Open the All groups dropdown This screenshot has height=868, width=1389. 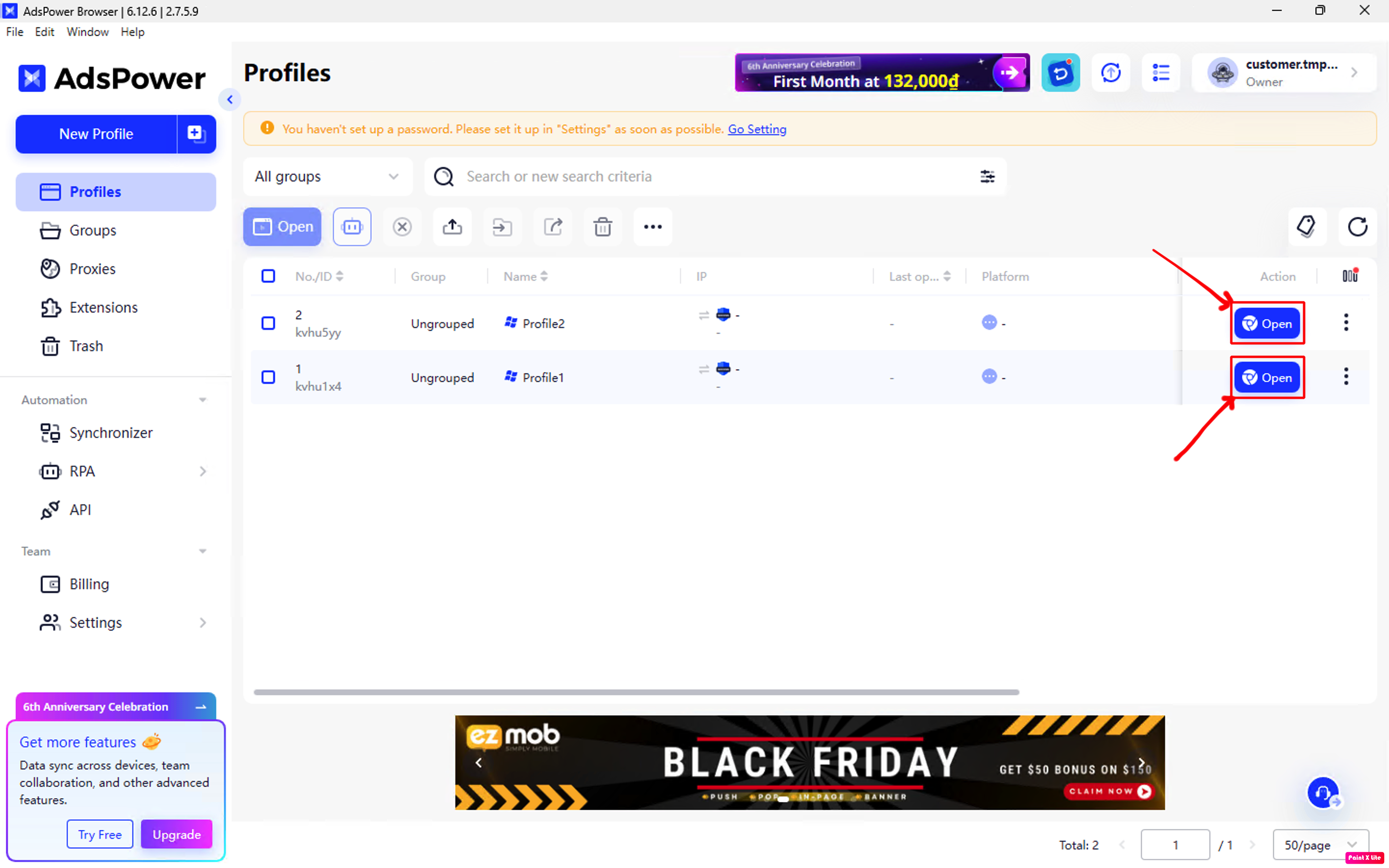click(x=328, y=176)
